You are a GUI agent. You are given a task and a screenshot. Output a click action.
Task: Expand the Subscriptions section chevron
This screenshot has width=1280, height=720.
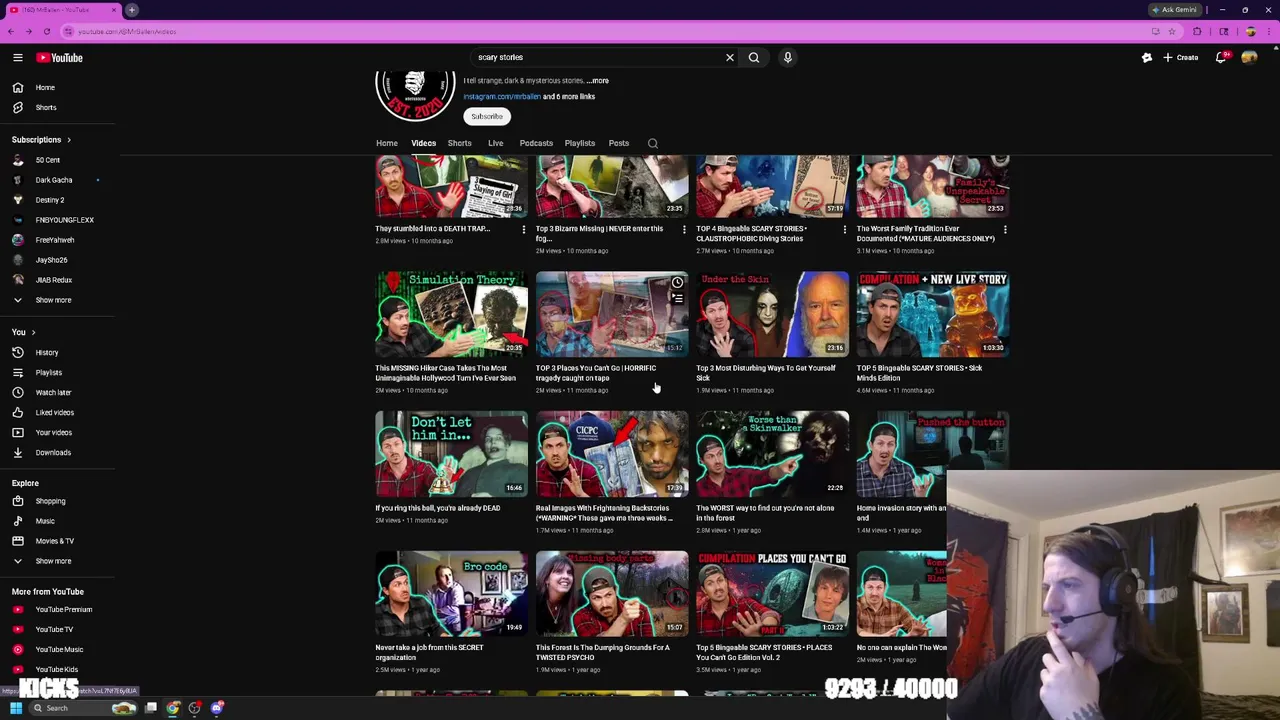pos(68,140)
